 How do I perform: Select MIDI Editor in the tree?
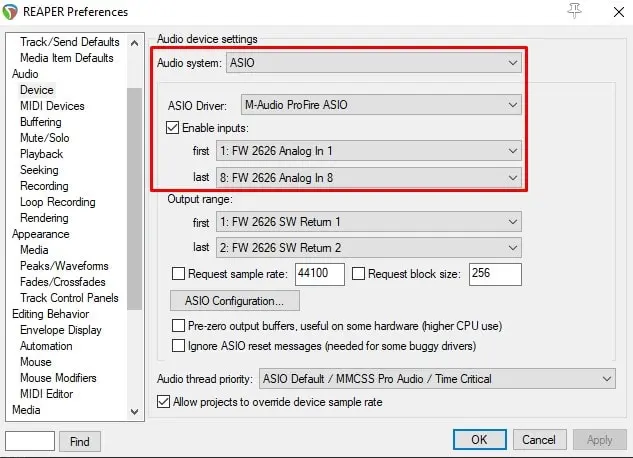pos(47,394)
